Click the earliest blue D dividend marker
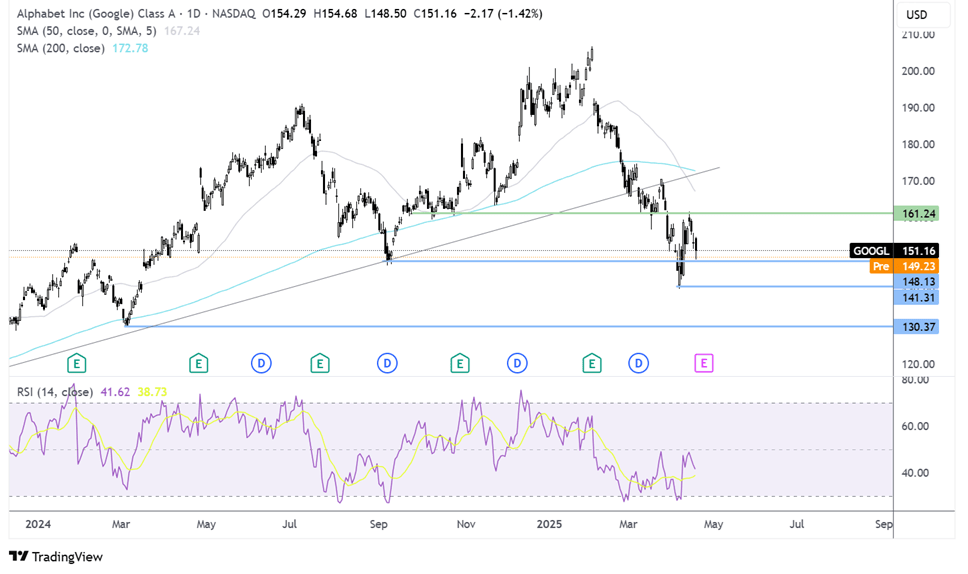Image resolution: width=968 pixels, height=574 pixels. pyautogui.click(x=261, y=363)
